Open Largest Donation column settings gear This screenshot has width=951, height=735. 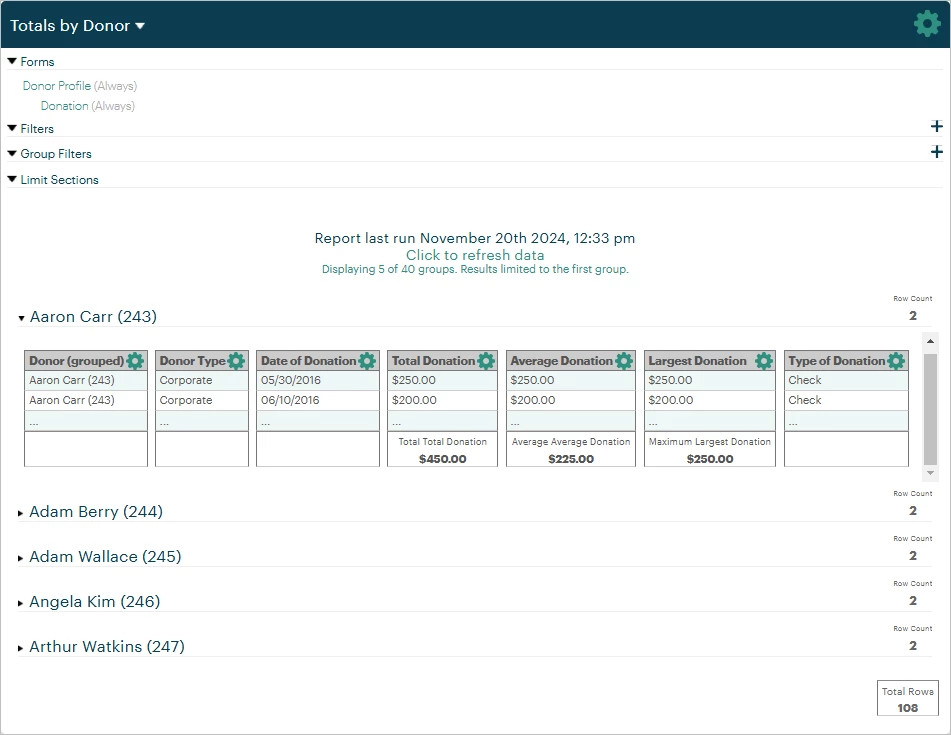tap(764, 361)
